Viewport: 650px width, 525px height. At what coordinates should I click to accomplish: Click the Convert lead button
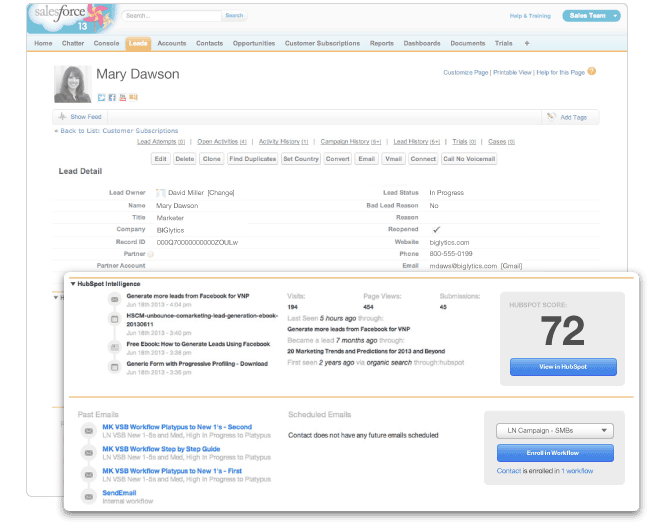[x=337, y=159]
